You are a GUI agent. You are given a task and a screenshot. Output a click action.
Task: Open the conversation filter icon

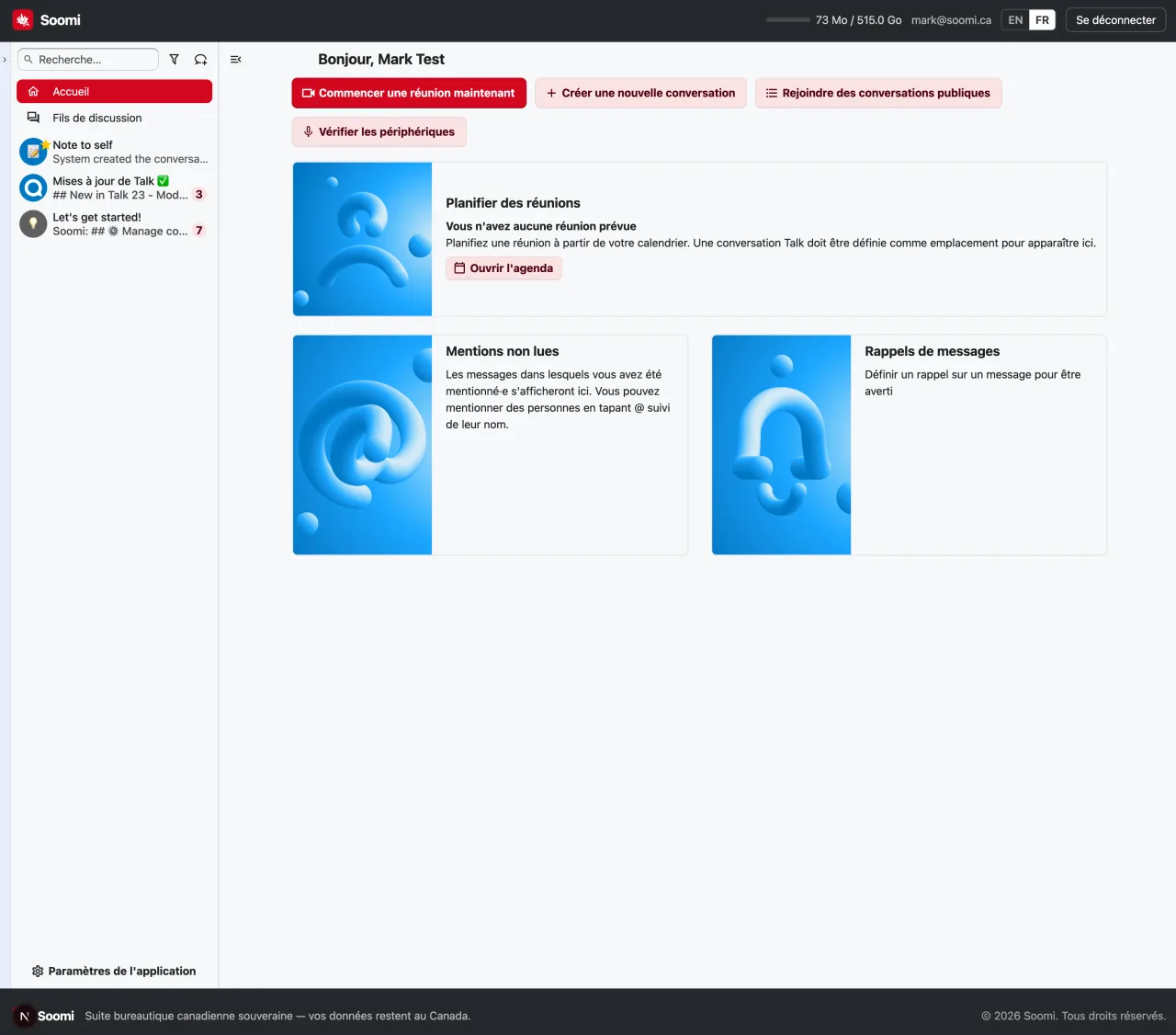click(x=174, y=60)
